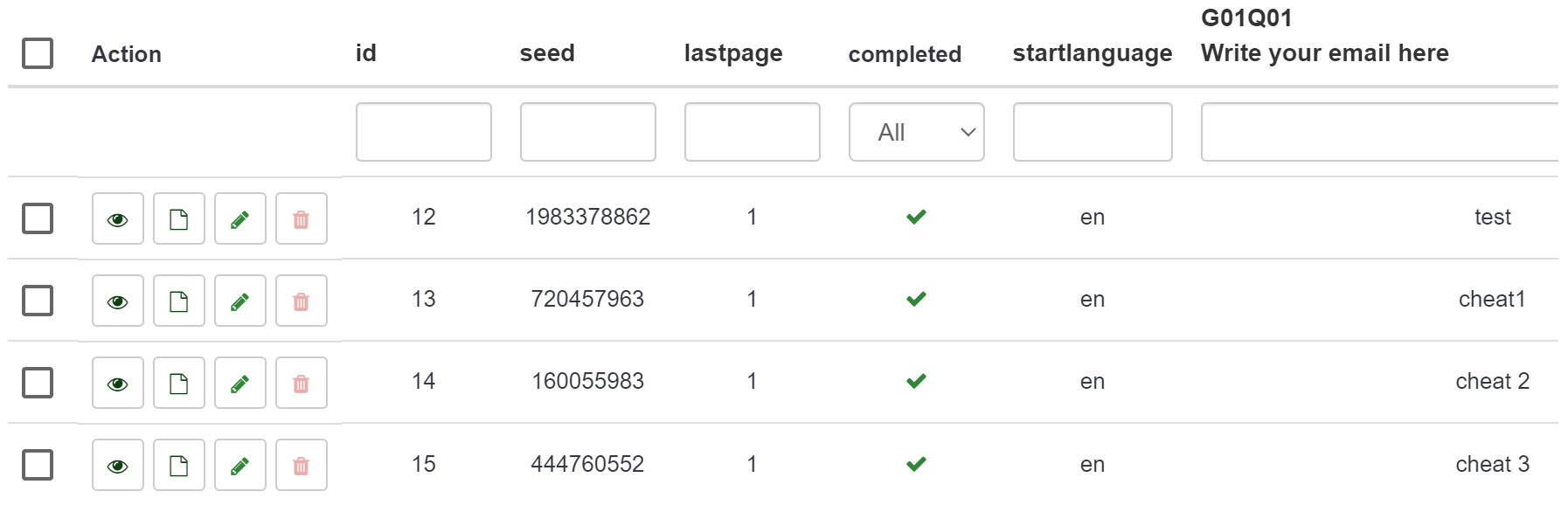The width and height of the screenshot is (1568, 519).
Task: View the cheat 3 response via the eye icon
Action: point(118,465)
